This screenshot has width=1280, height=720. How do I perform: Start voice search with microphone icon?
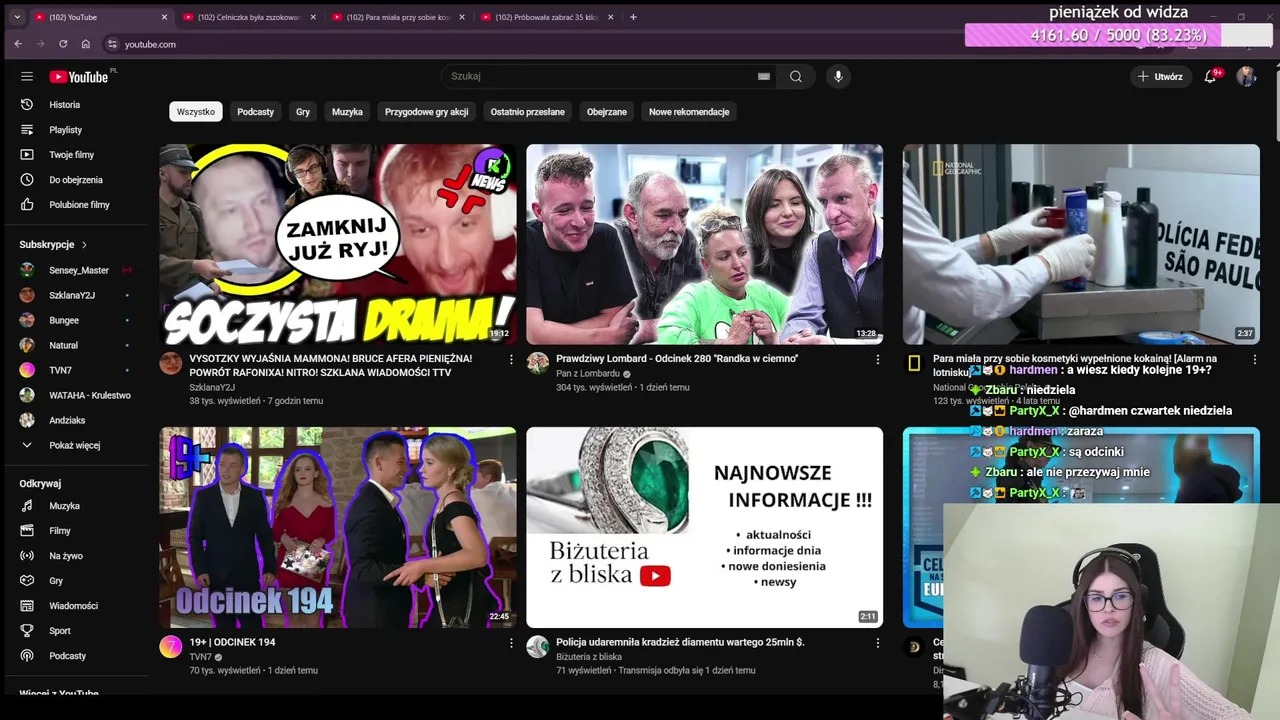click(838, 76)
